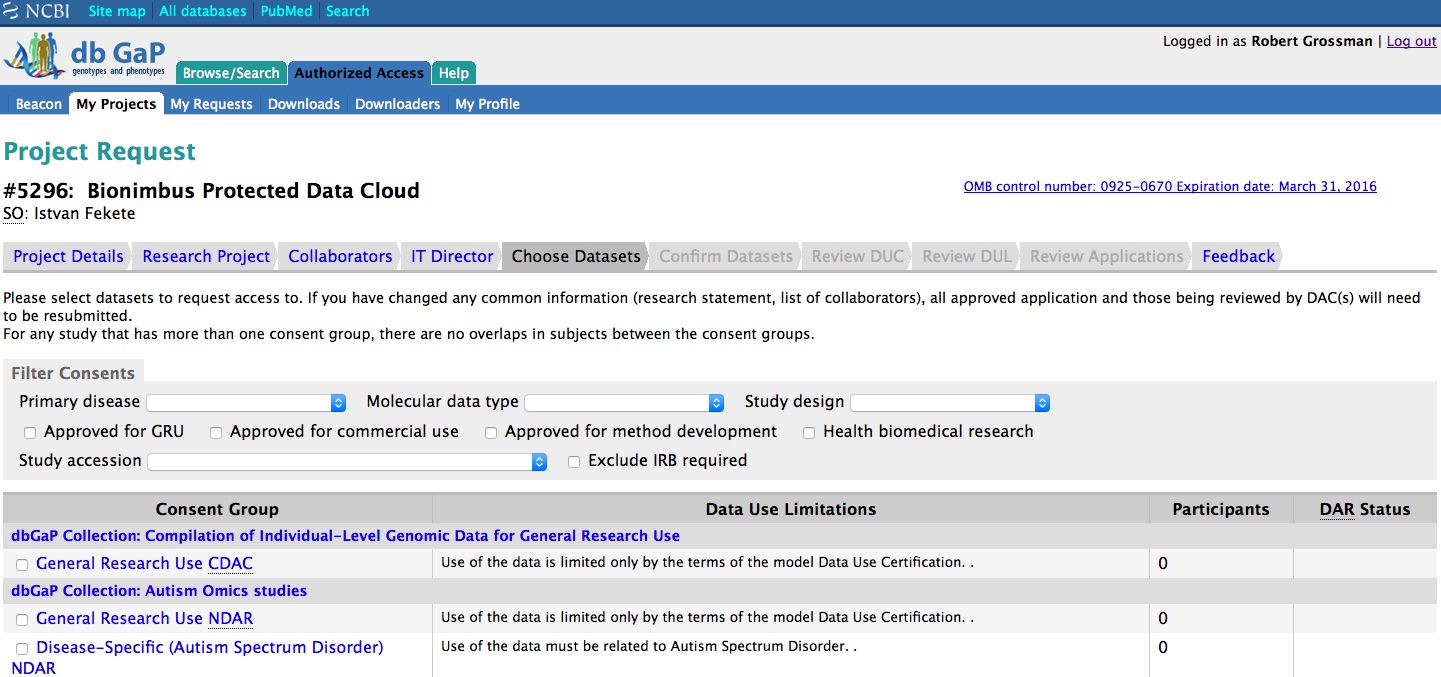This screenshot has width=1441, height=677.
Task: Expand the Molecular data type dropdown
Action: tap(624, 403)
